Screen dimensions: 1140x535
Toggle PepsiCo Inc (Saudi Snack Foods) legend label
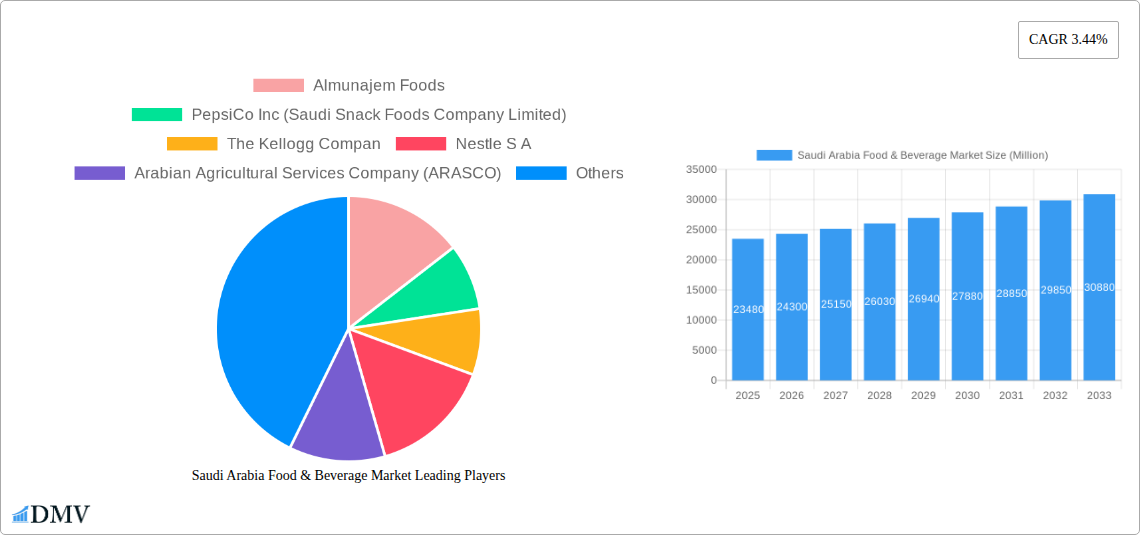pyautogui.click(x=379, y=114)
